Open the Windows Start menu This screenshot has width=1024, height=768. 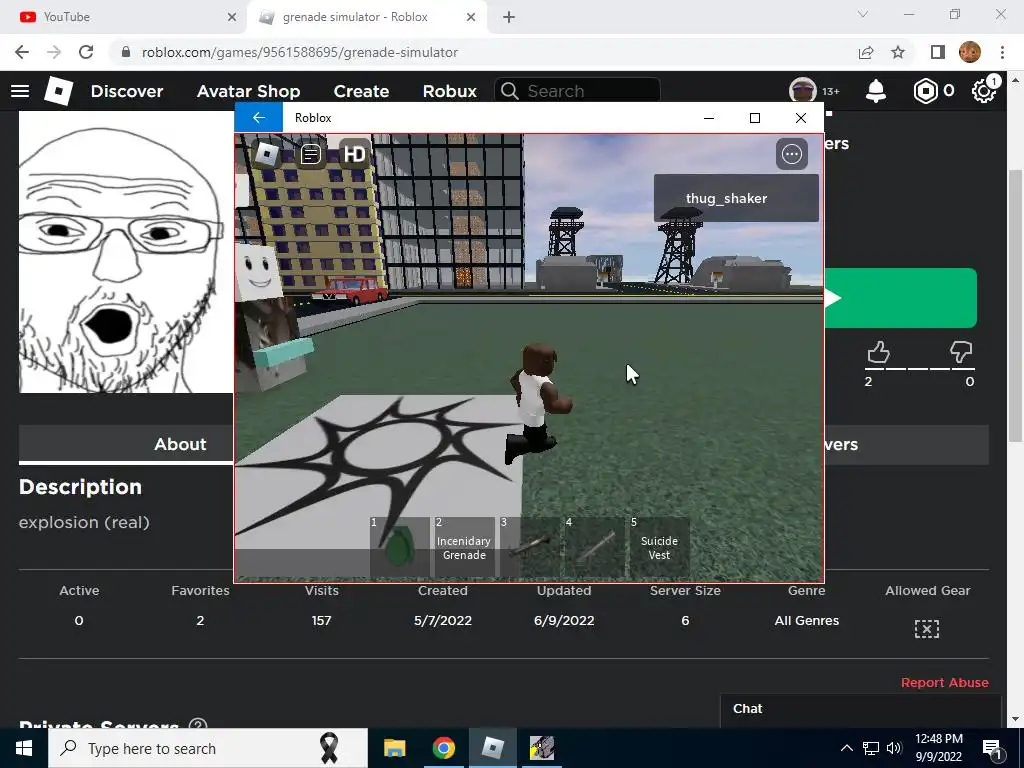24,748
